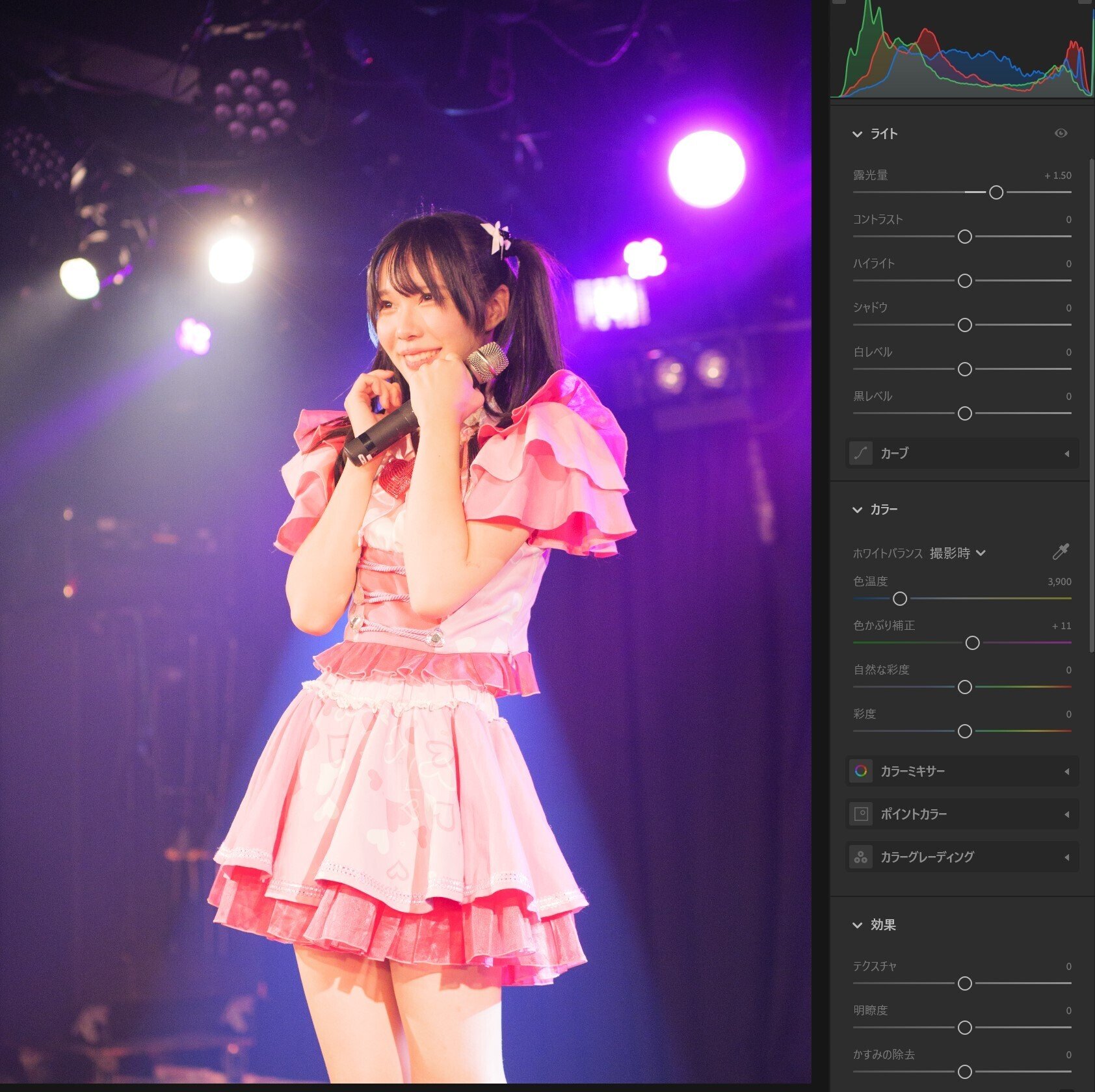Screen dimensions: 1095x1092
Task: Click the 効果 section title
Action: pyautogui.click(x=883, y=925)
